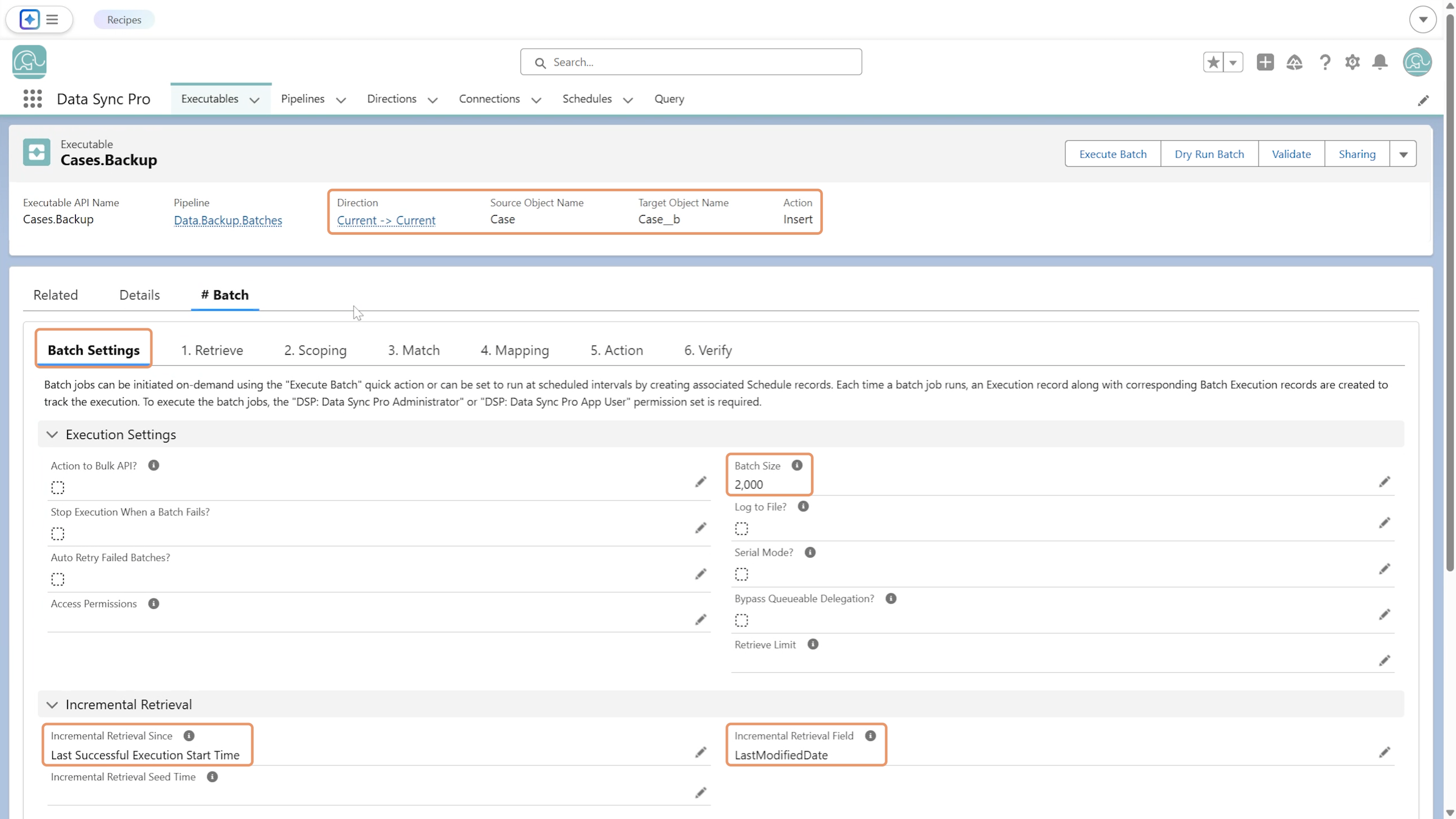Click the Dry Run Batch button
Screen dimensions: 1456x819
1210,154
